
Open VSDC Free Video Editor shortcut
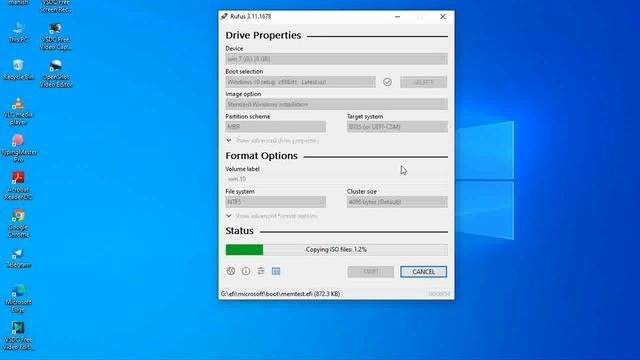coord(18,336)
